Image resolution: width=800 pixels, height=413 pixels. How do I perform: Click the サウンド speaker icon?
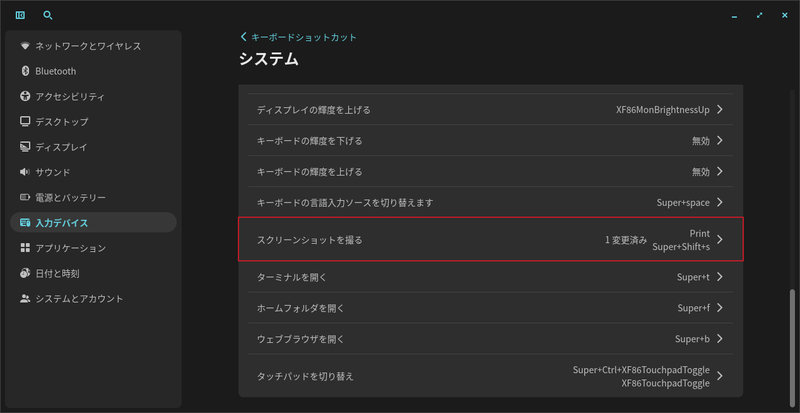pyautogui.click(x=25, y=172)
